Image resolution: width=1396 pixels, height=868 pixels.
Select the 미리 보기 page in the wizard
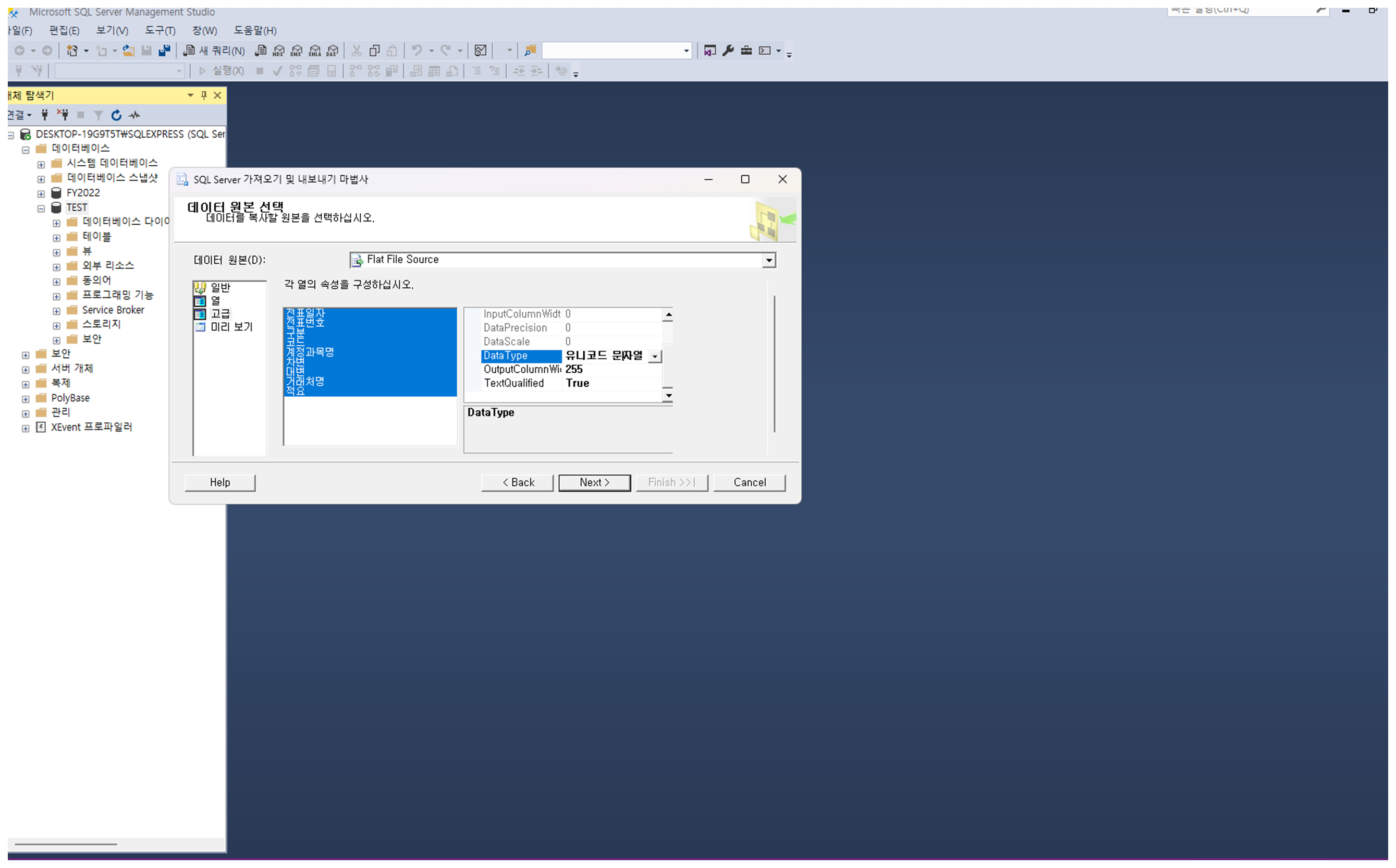point(231,327)
